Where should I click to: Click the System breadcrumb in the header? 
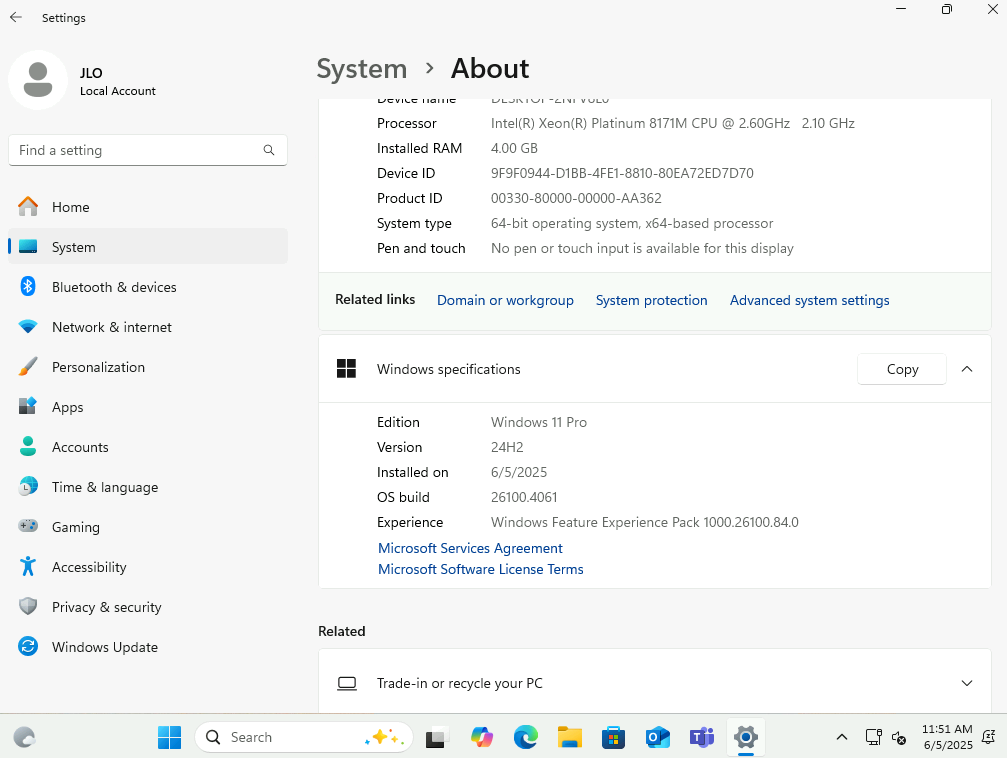tap(362, 69)
